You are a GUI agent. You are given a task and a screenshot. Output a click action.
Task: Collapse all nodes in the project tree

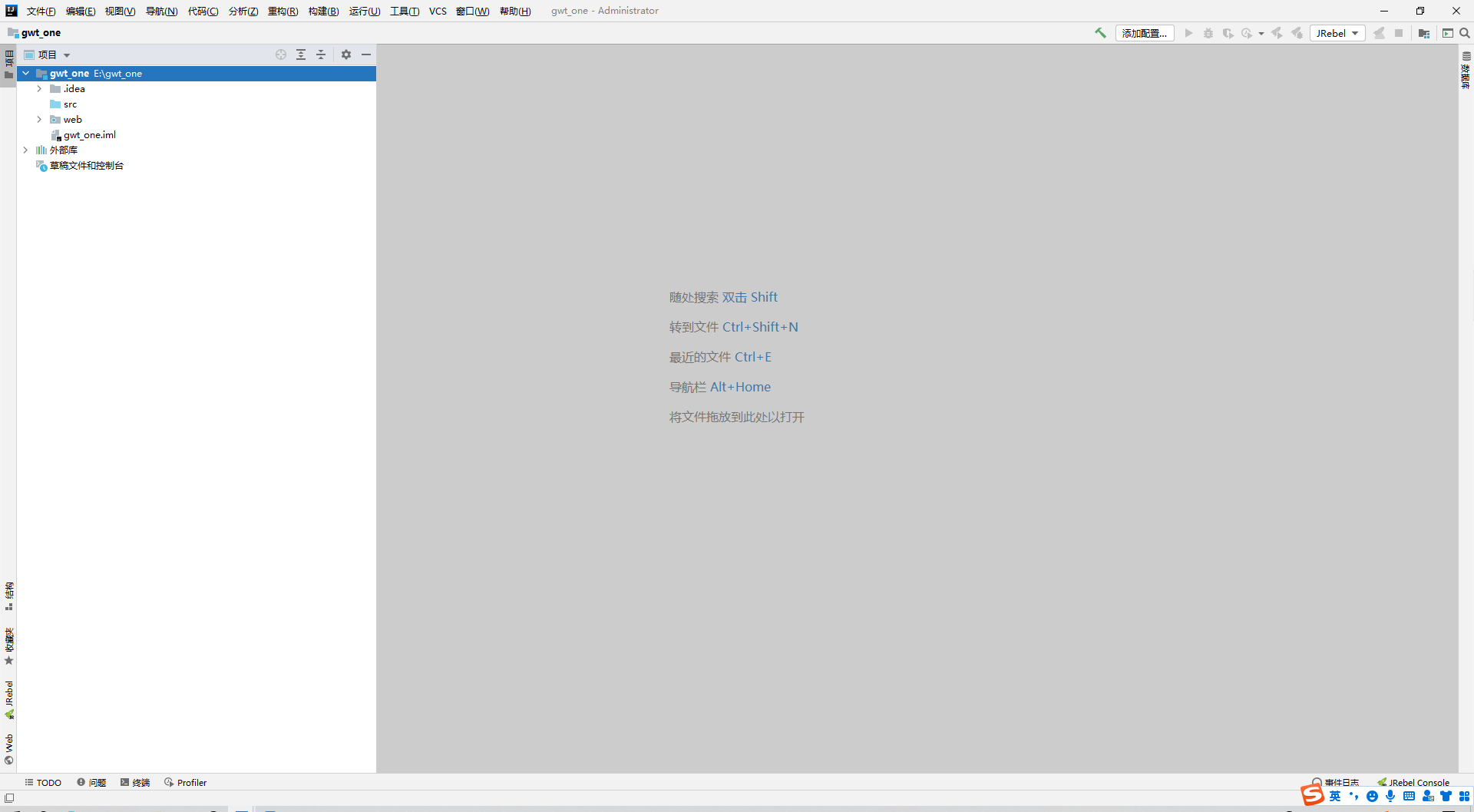pos(321,54)
